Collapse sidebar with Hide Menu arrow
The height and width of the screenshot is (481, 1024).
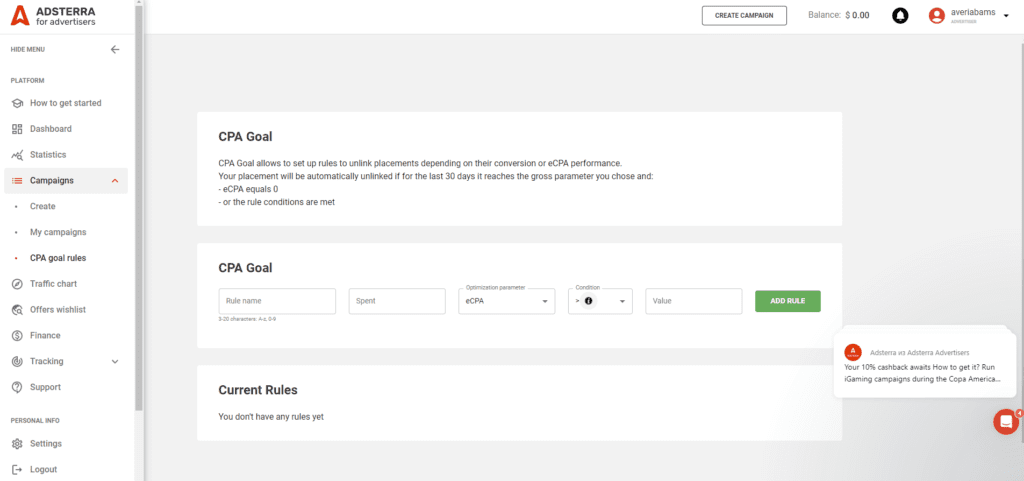(115, 50)
